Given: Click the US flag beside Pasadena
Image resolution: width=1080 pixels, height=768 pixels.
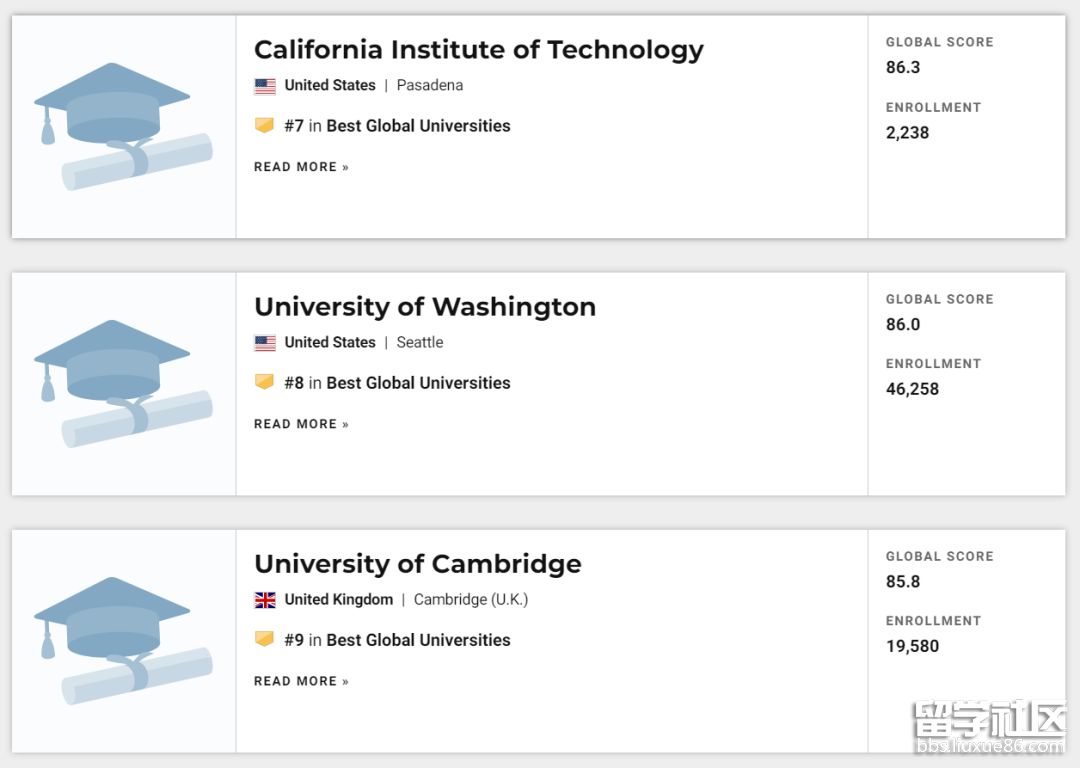Looking at the screenshot, I should pos(265,86).
